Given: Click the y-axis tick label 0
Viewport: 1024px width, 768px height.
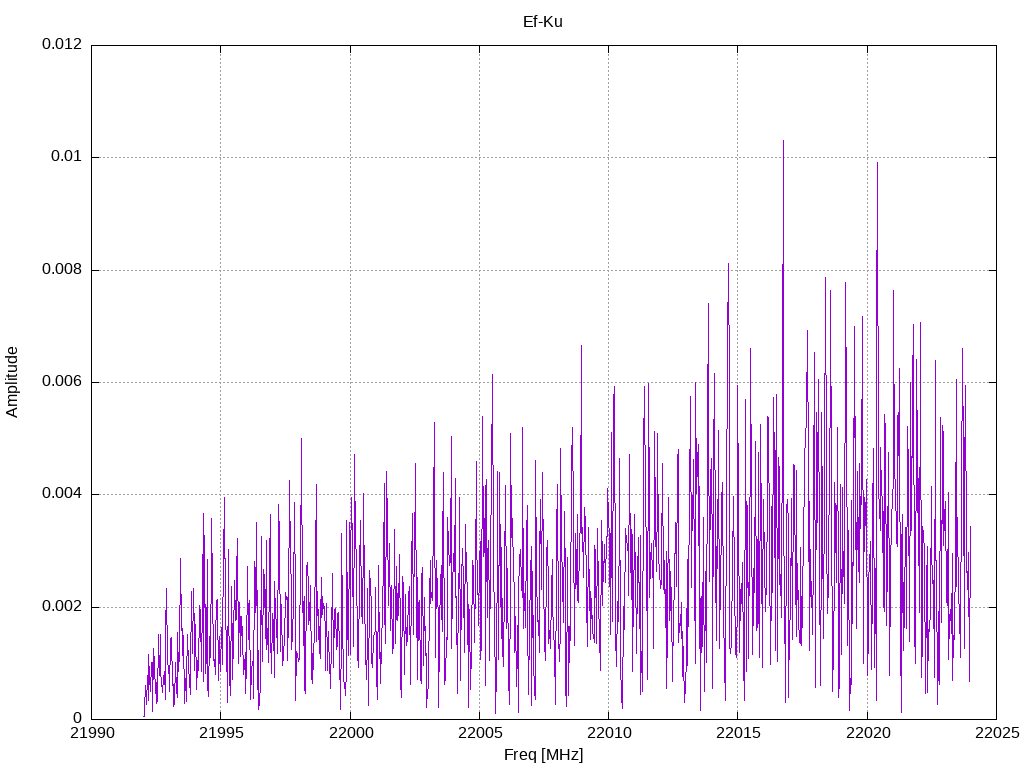Looking at the screenshot, I should (78, 719).
